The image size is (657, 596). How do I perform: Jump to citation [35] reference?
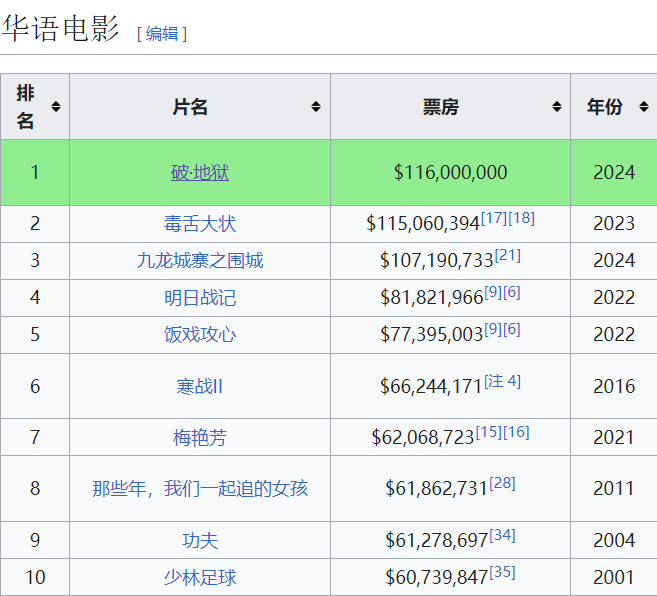tap(502, 572)
